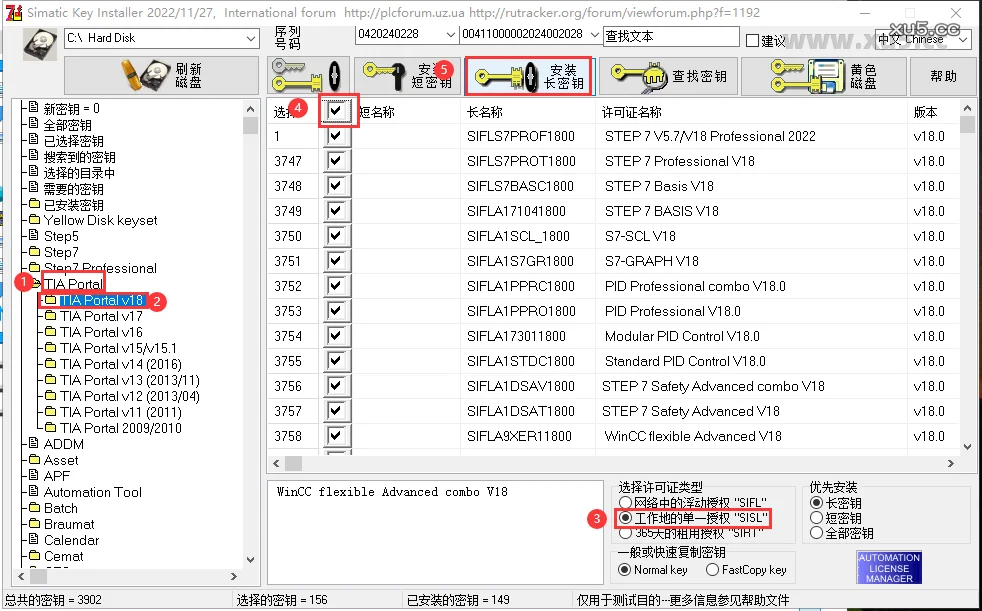The image size is (982, 611).
Task: Select the Automation Tool tree entry
Action: click(x=92, y=492)
